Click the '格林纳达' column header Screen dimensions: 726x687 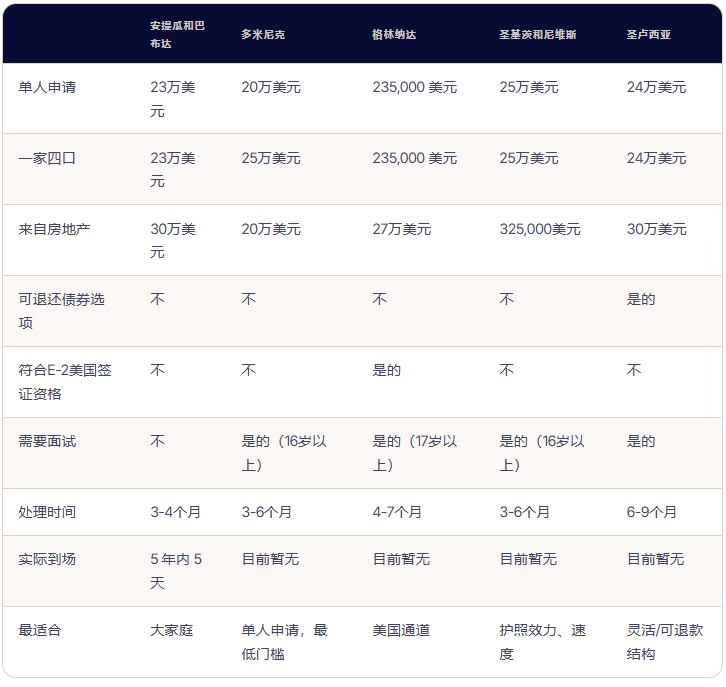click(x=394, y=34)
